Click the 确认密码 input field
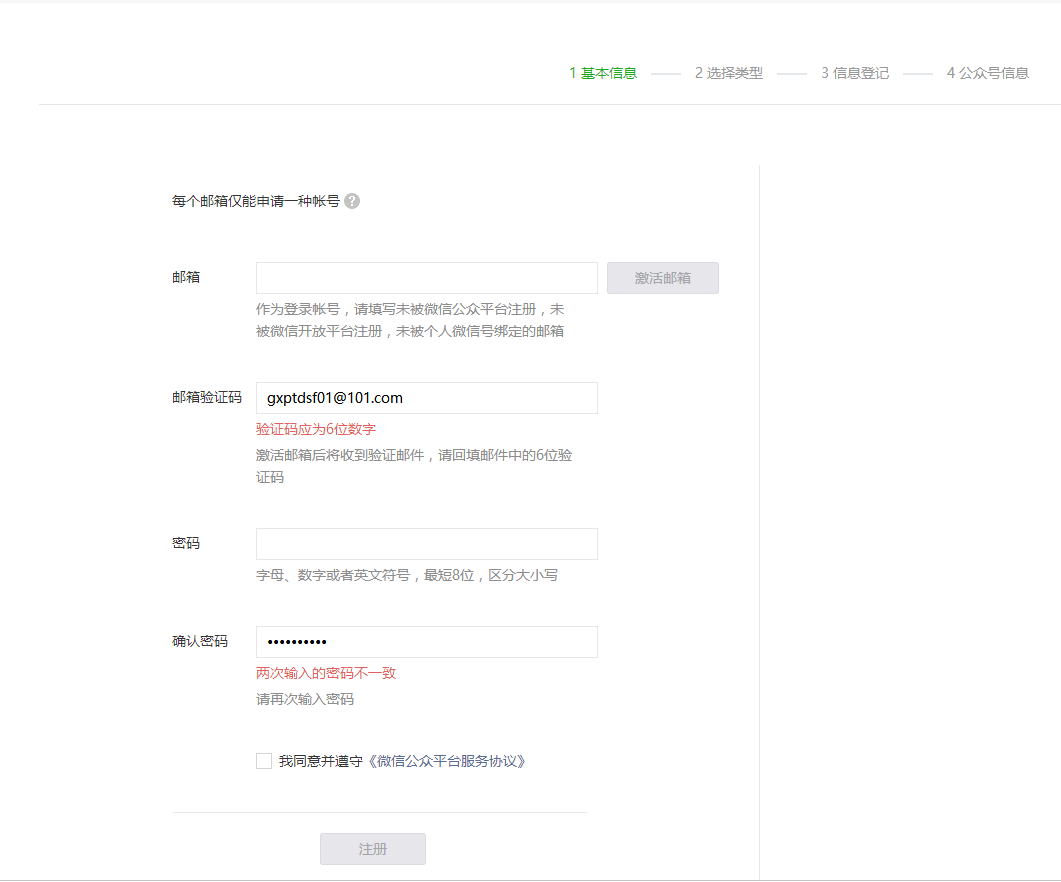 426,642
